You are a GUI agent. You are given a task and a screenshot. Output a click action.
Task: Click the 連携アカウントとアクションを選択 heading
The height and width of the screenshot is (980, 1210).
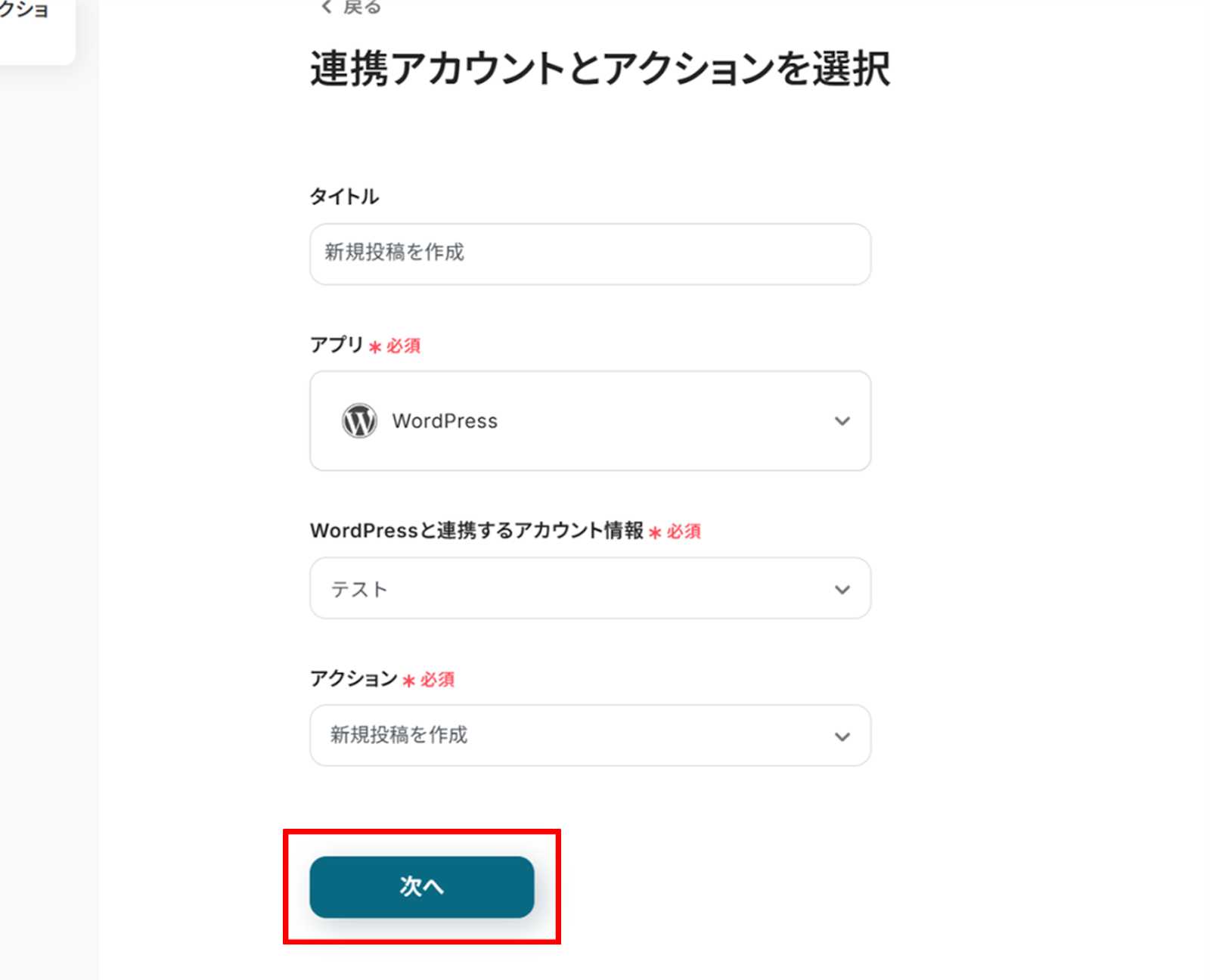(600, 69)
